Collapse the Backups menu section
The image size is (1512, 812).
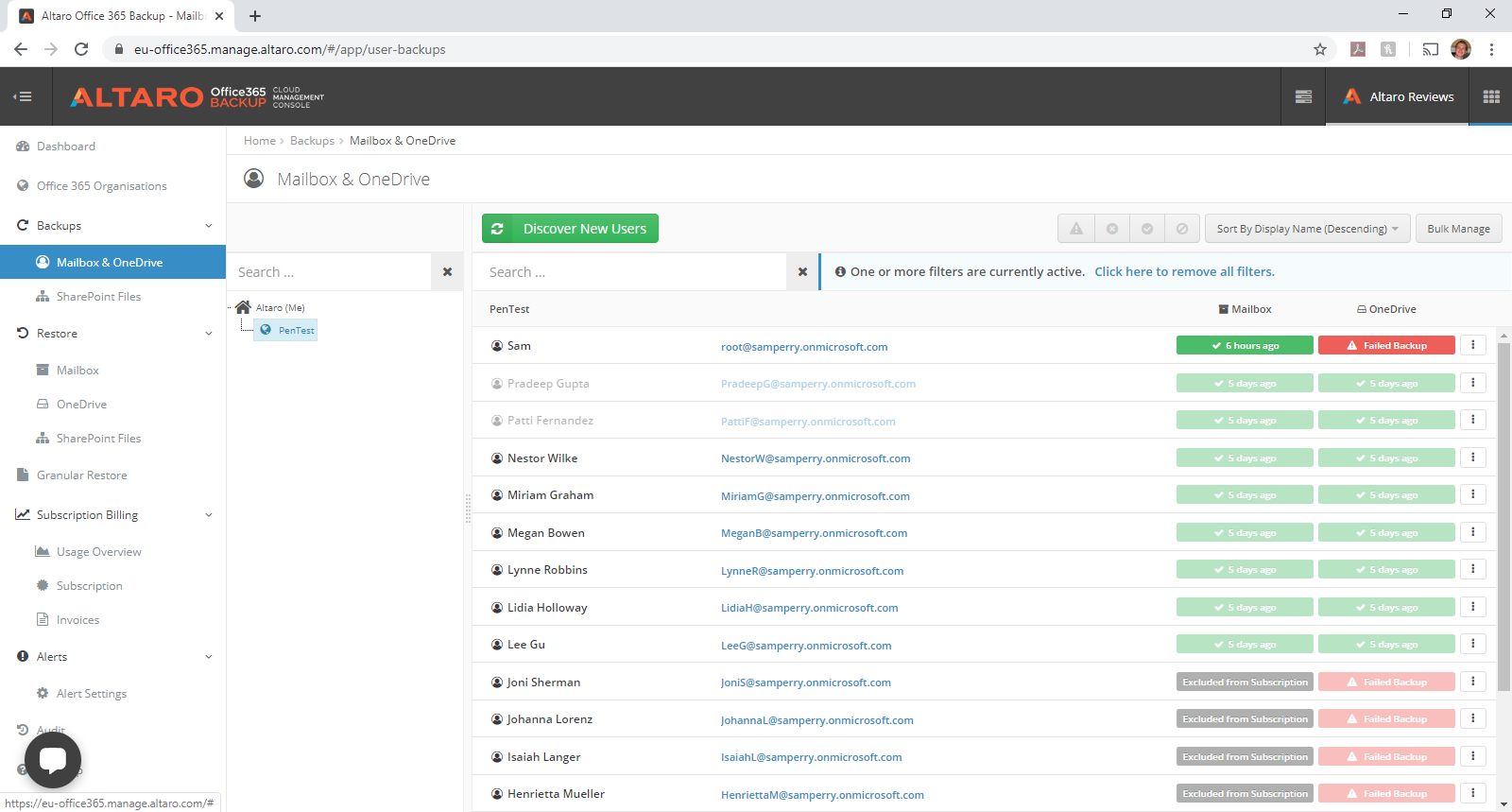pos(209,226)
